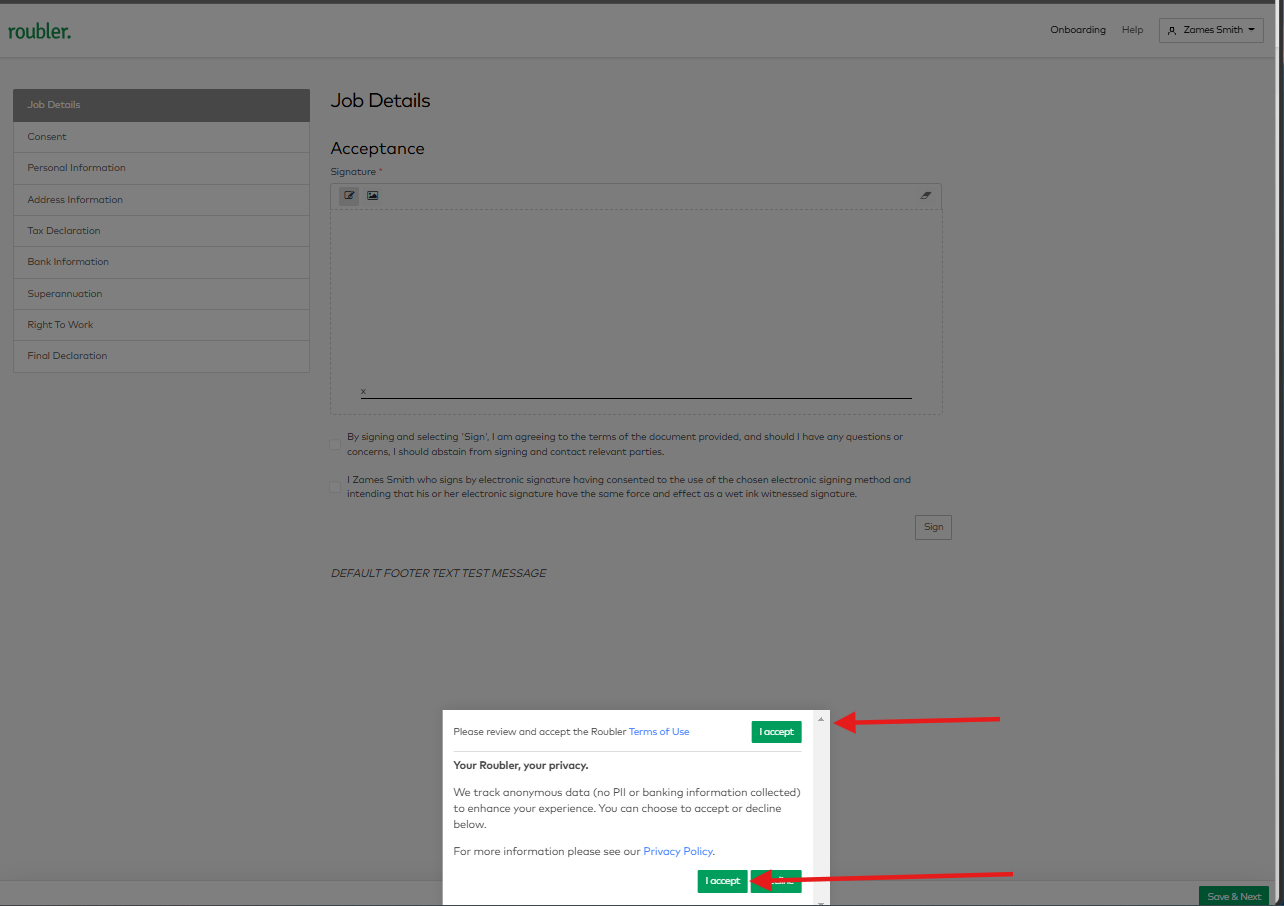Open the Help menu item
The width and height of the screenshot is (1284, 906).
[1132, 30]
